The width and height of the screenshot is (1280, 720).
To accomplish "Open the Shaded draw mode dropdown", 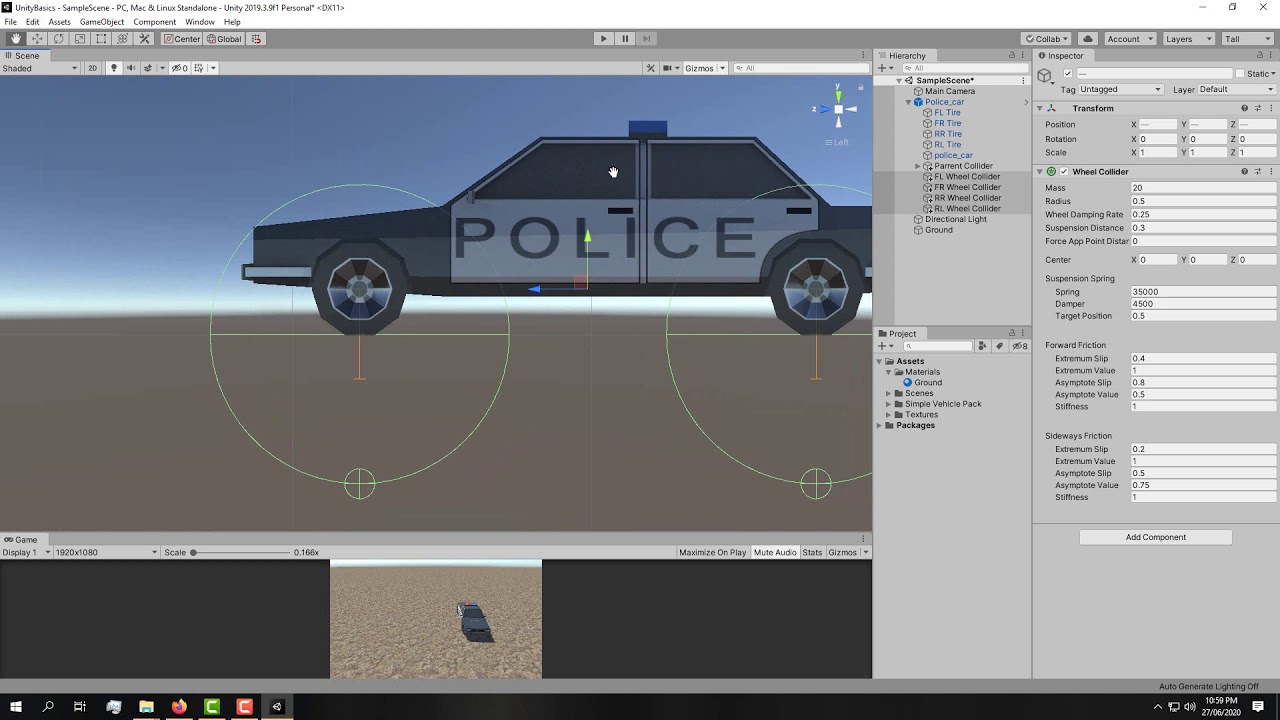I will coord(40,68).
